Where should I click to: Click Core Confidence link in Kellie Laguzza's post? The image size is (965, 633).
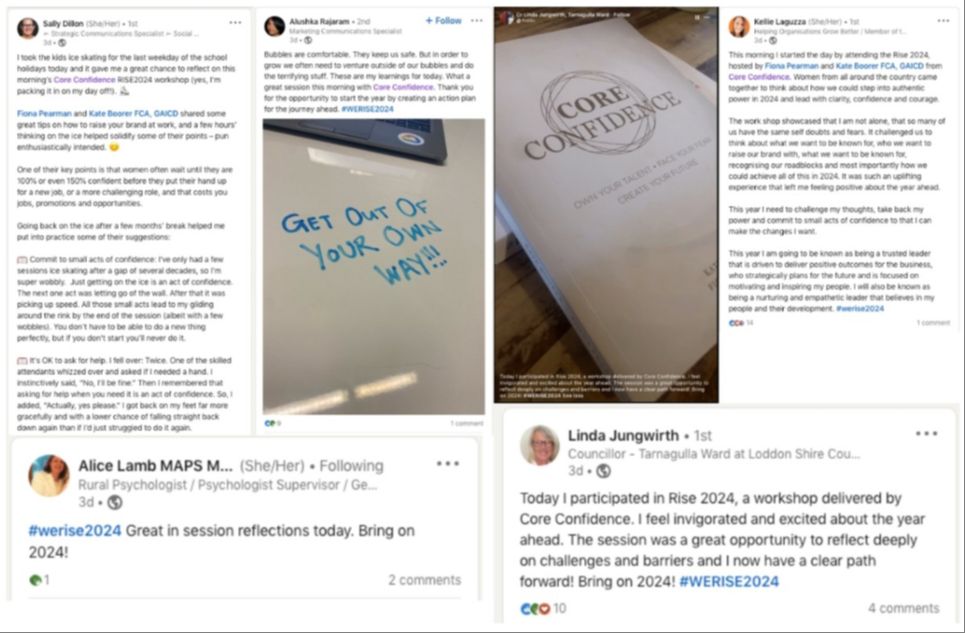759,77
